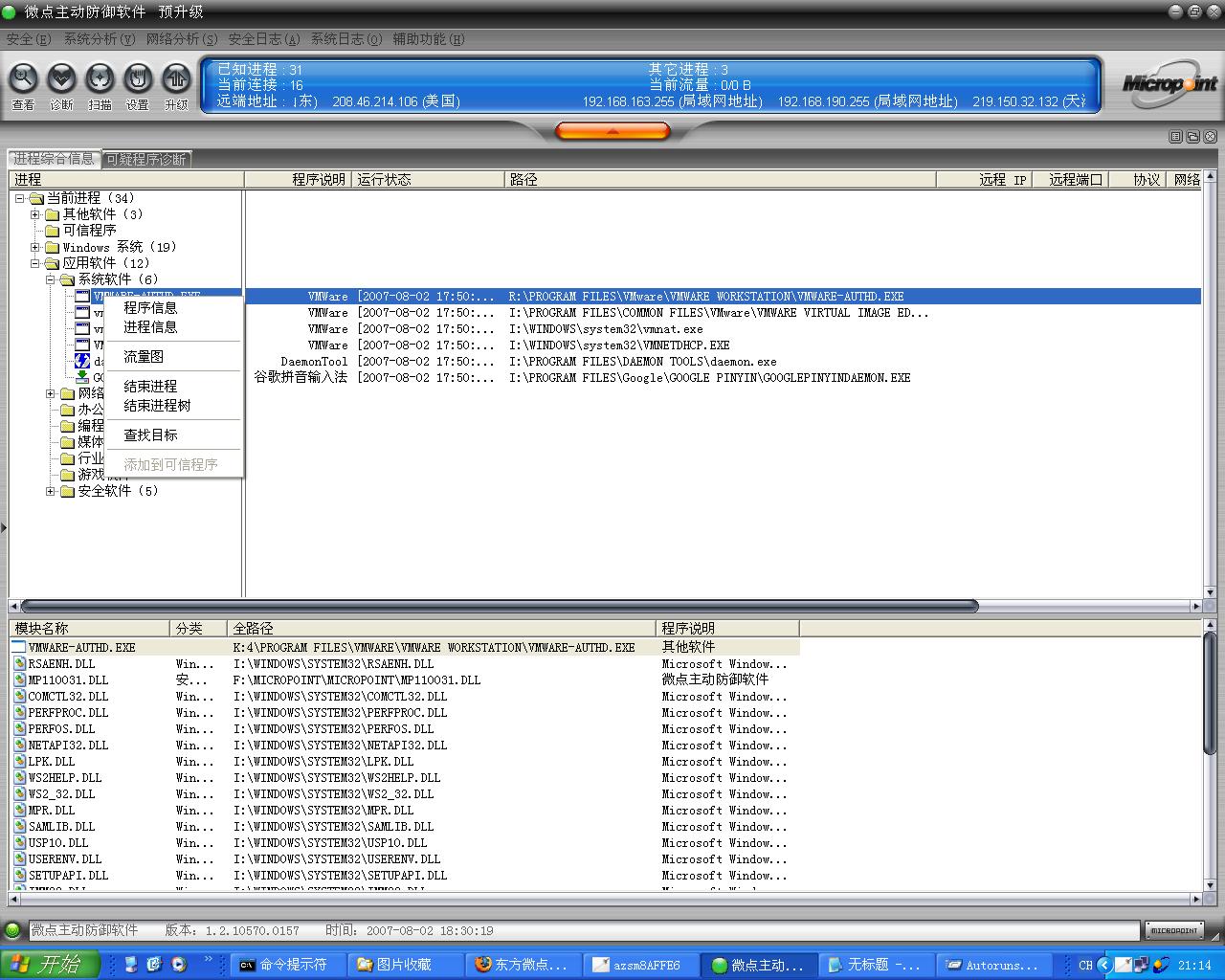Image resolution: width=1225 pixels, height=980 pixels.
Task: Switch to the 进程综合信息 tab
Action: tap(55, 159)
